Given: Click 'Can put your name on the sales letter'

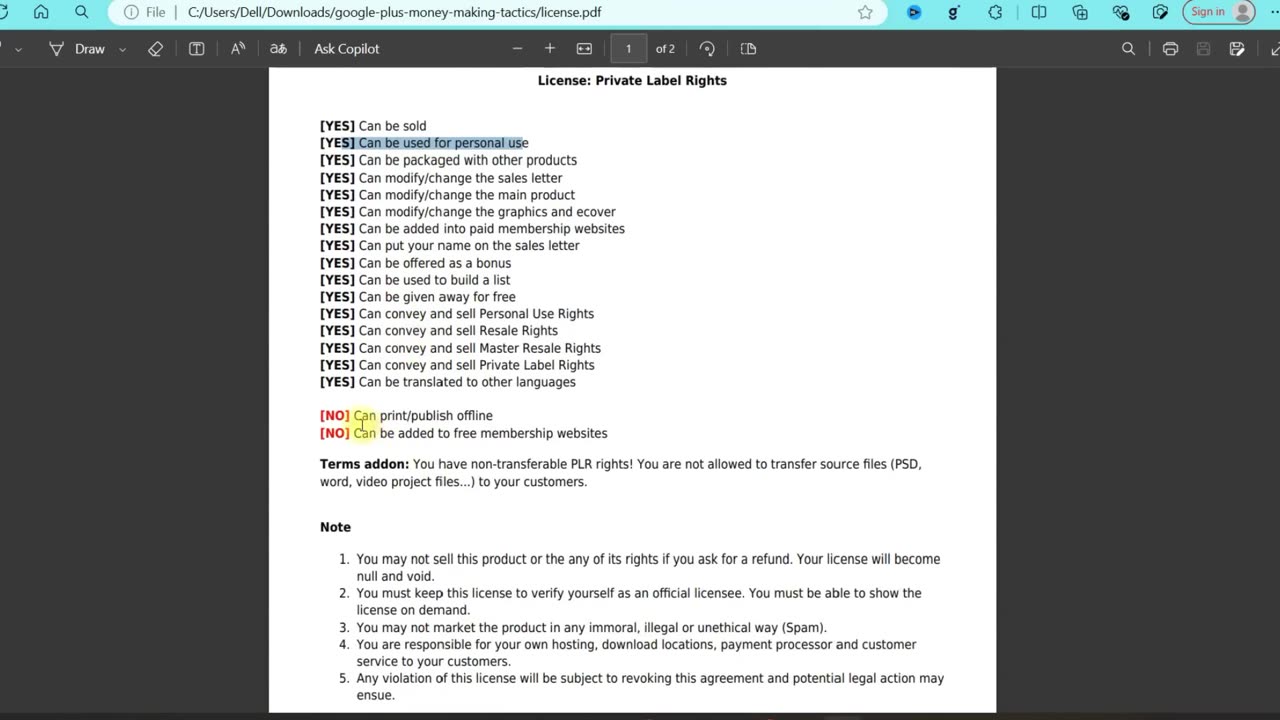Looking at the screenshot, I should point(469,246).
